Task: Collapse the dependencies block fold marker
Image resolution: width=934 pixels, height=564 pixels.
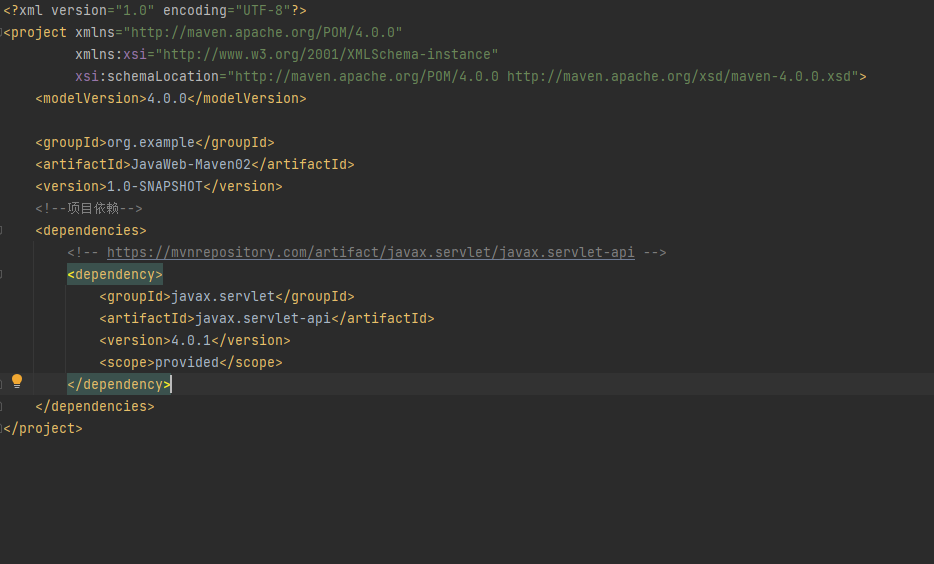Action: [x=4, y=230]
